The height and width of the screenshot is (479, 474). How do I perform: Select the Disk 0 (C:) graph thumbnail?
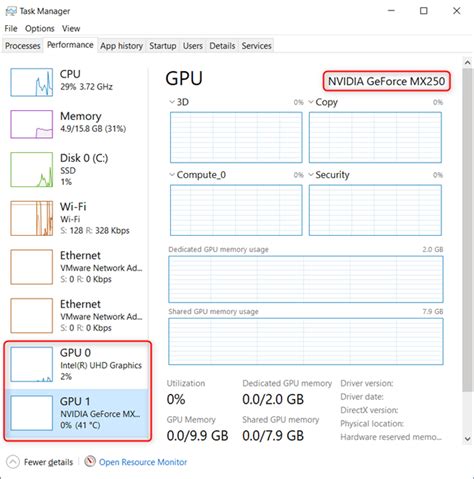tap(31, 170)
